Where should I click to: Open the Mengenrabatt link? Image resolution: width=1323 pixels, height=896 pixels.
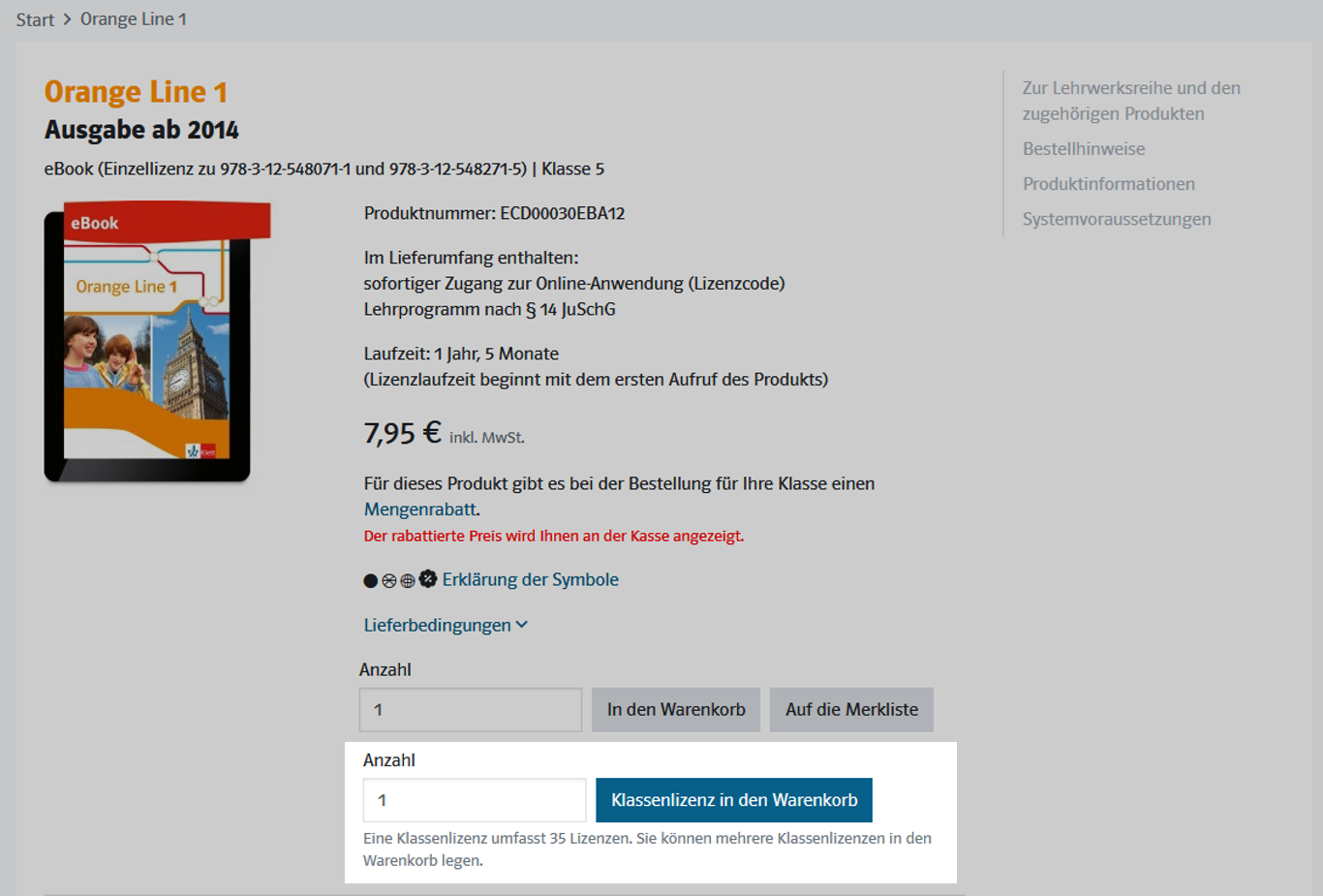[x=420, y=510]
